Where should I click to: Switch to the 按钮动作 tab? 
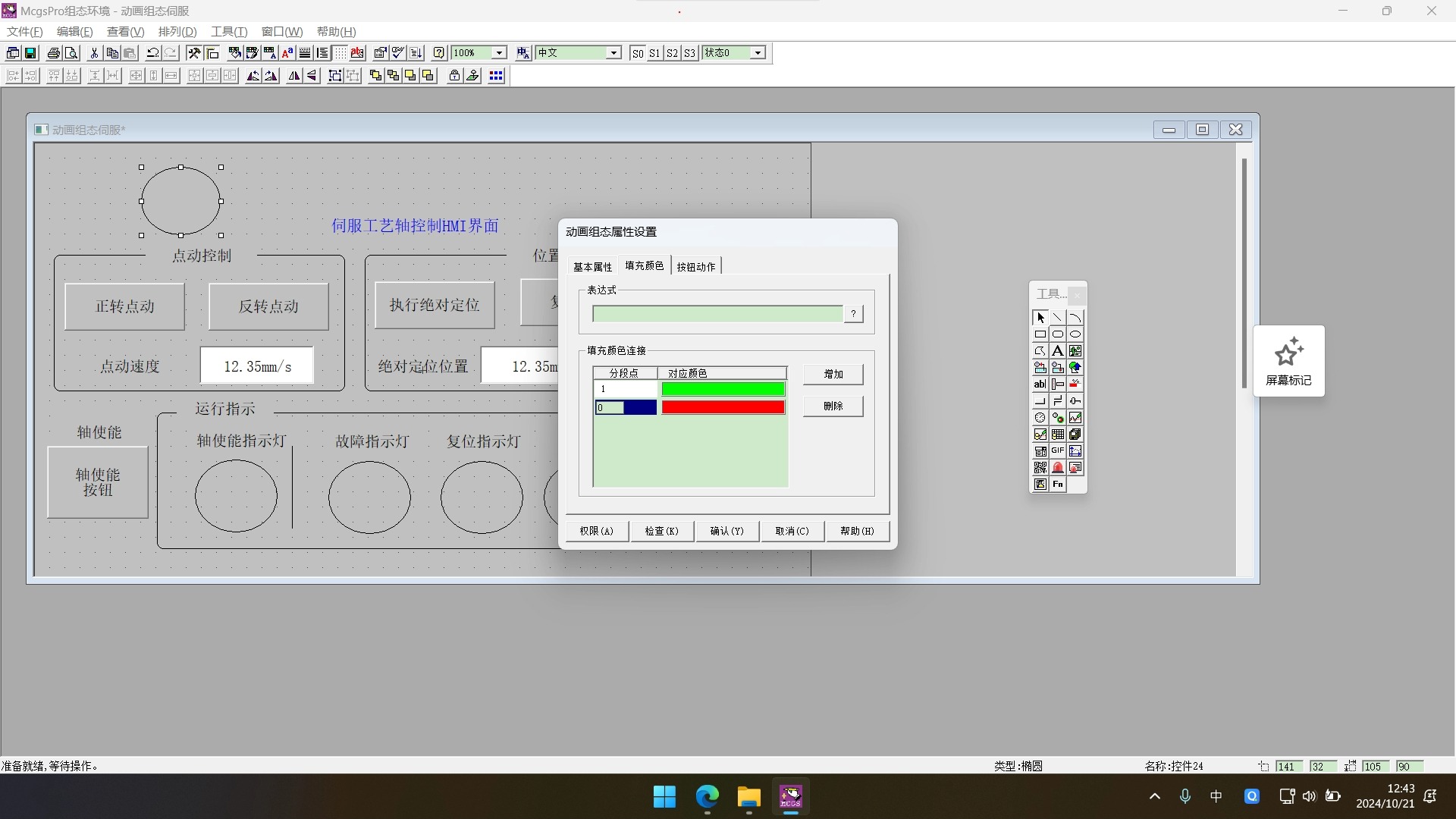click(x=696, y=267)
